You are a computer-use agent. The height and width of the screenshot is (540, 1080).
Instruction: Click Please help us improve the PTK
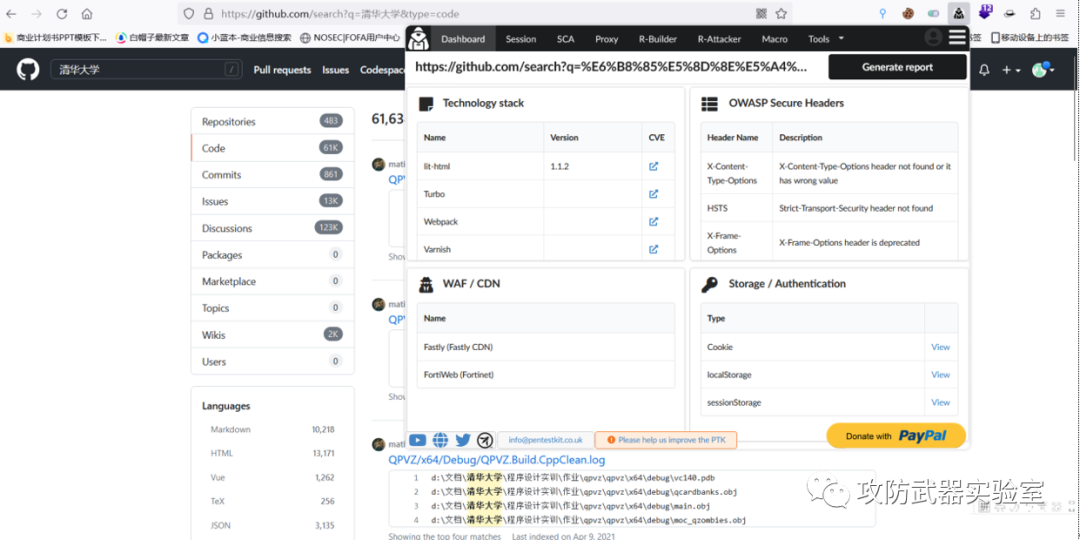pos(665,439)
